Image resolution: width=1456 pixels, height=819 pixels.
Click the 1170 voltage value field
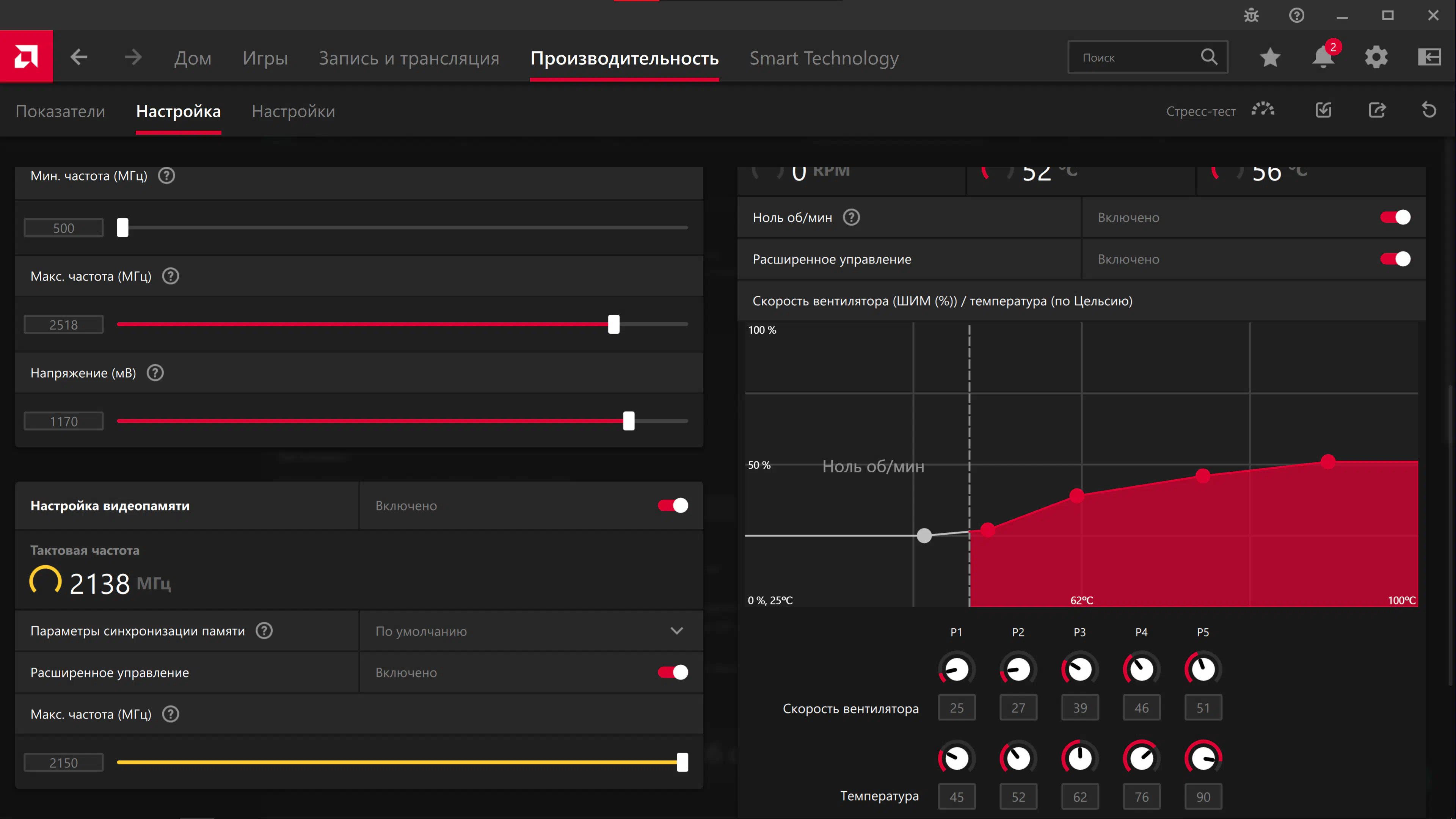point(63,422)
